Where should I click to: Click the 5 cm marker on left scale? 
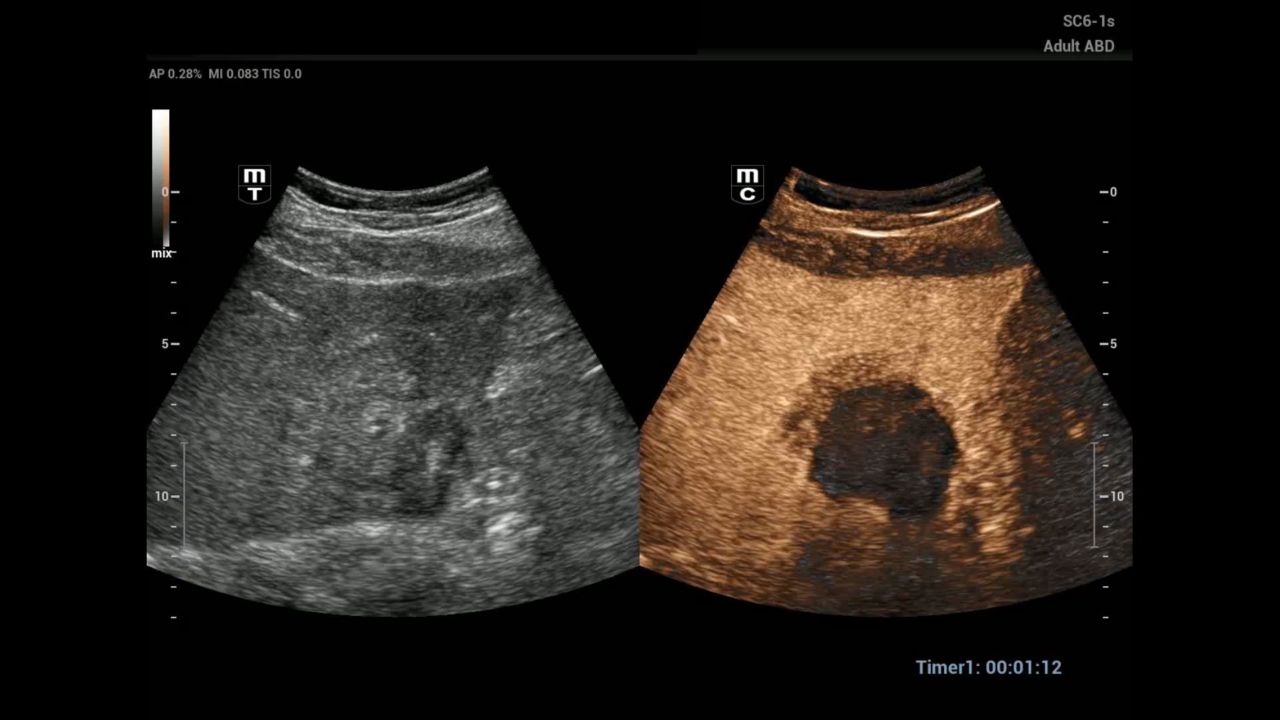point(167,344)
